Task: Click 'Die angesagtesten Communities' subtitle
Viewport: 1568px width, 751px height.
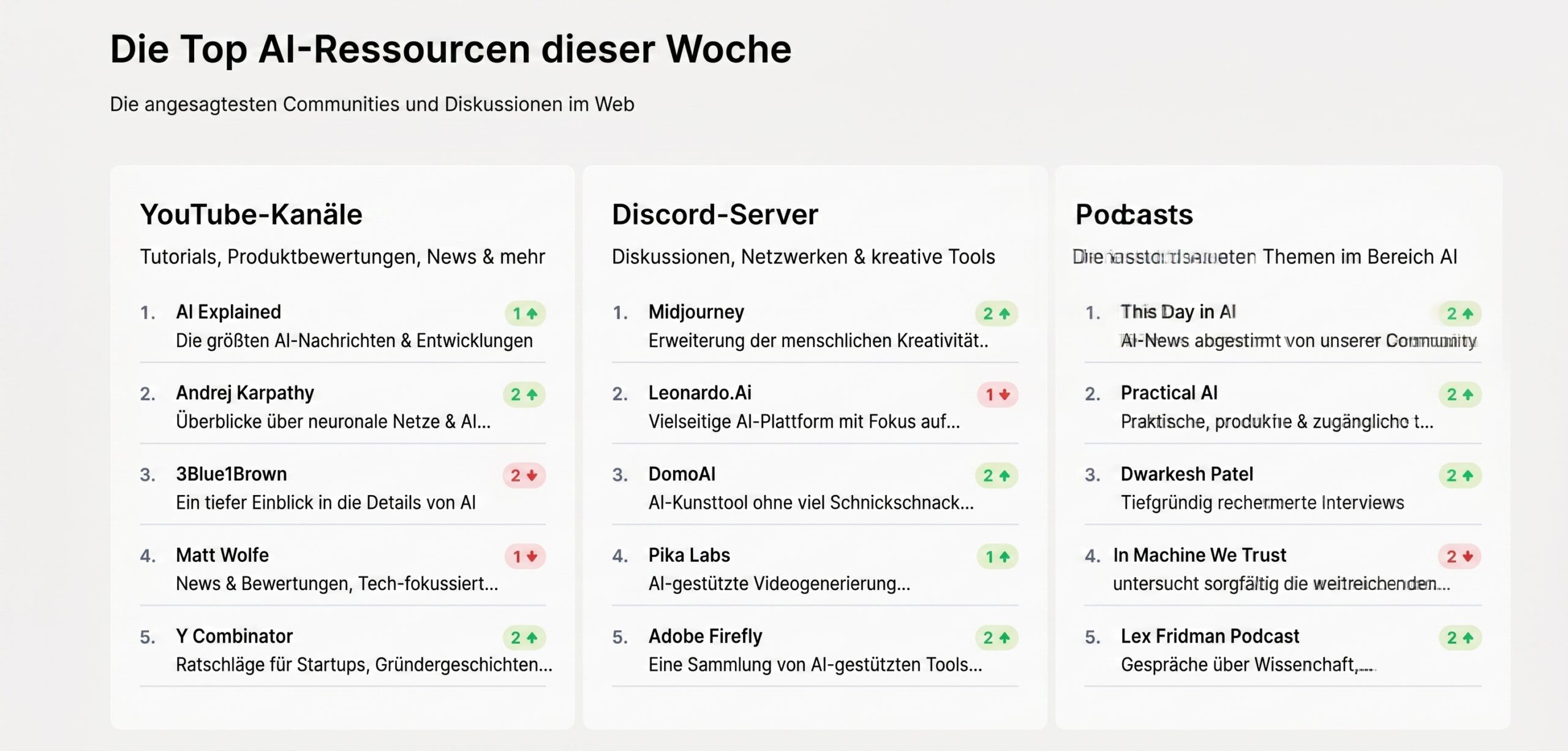Action: [372, 104]
